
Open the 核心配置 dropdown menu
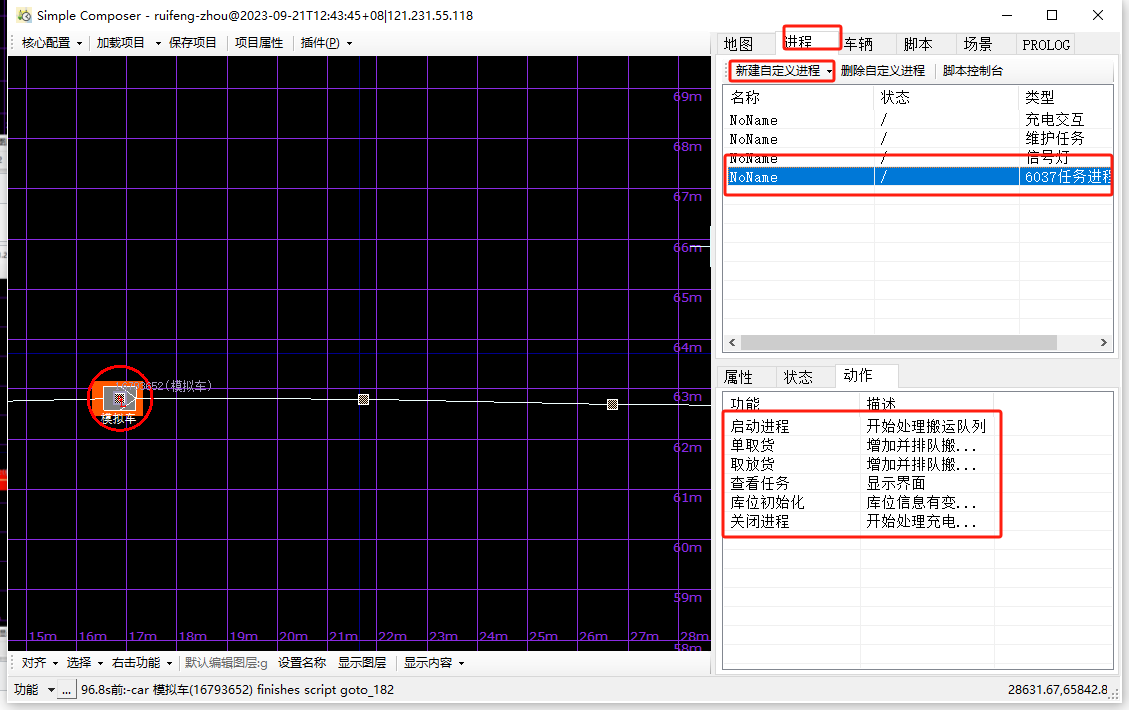tap(52, 43)
